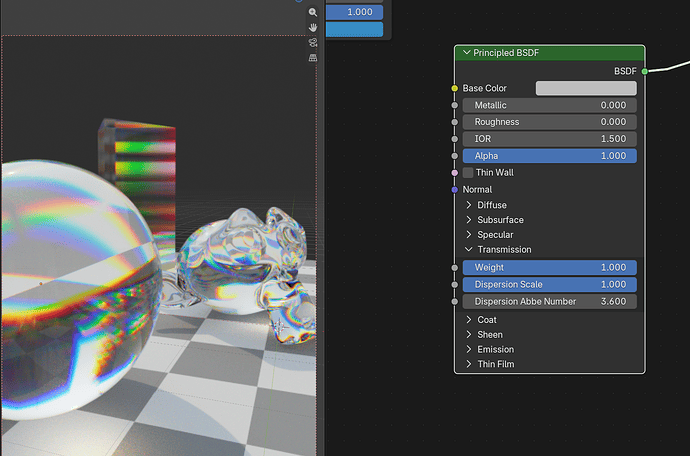The width and height of the screenshot is (690, 456).
Task: Toggle the perspective/orthographic grid icon
Action: click(x=313, y=58)
